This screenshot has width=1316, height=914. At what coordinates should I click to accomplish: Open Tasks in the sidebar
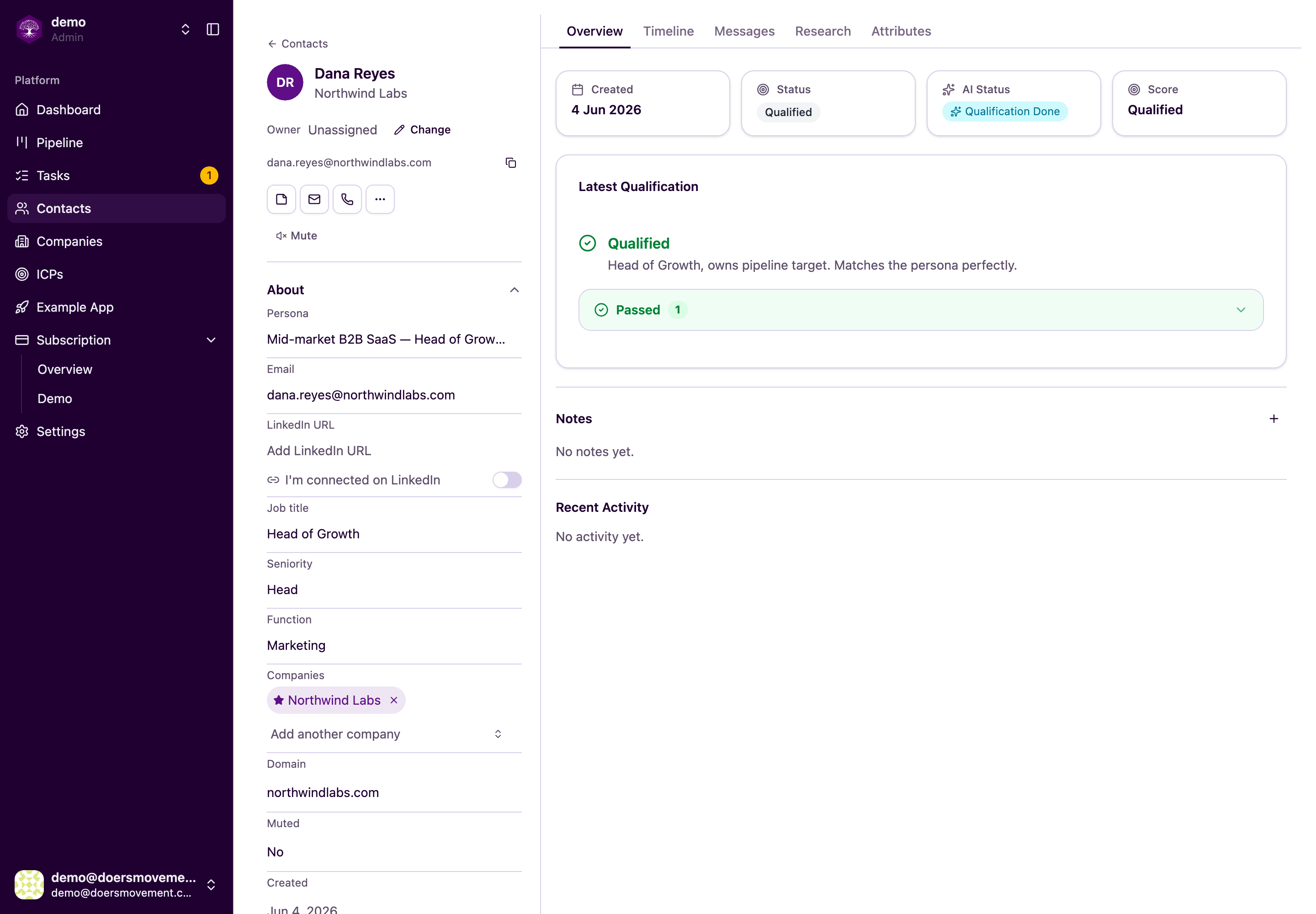click(x=116, y=175)
